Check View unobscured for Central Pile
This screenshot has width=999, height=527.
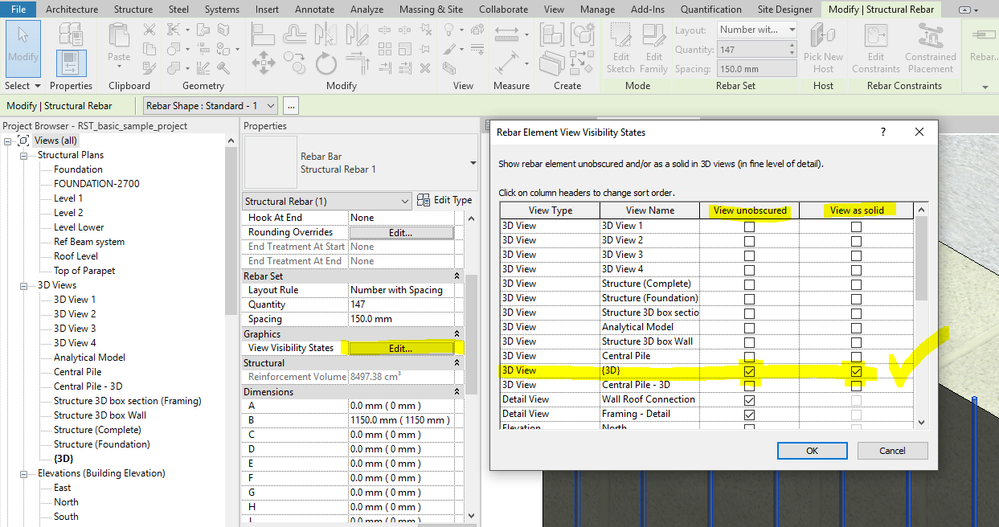pos(749,357)
